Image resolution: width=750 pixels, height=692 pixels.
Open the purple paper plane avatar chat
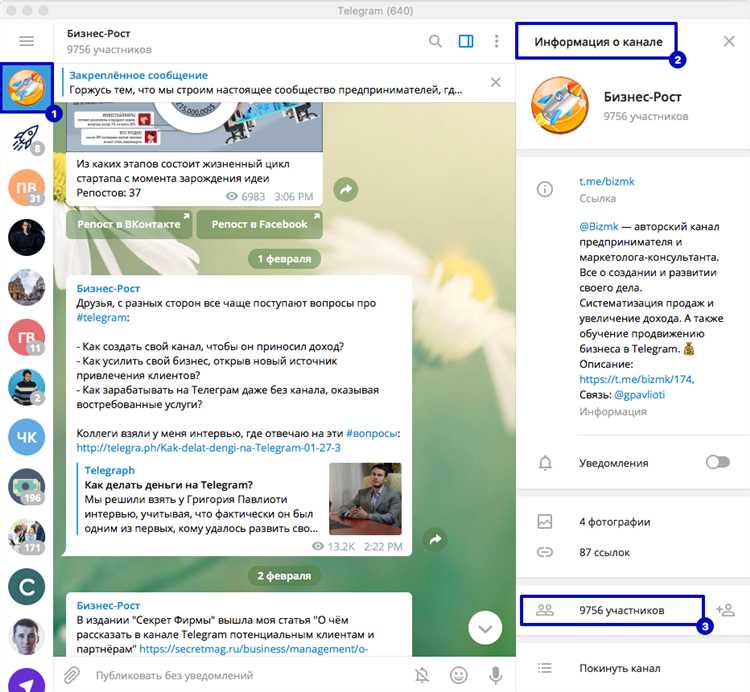tap(26, 680)
